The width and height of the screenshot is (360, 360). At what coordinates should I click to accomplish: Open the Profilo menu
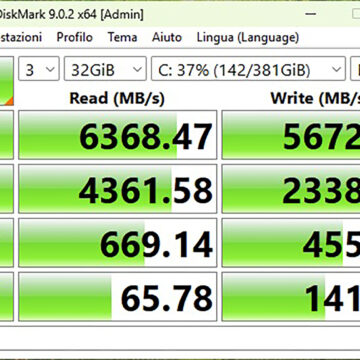point(74,37)
